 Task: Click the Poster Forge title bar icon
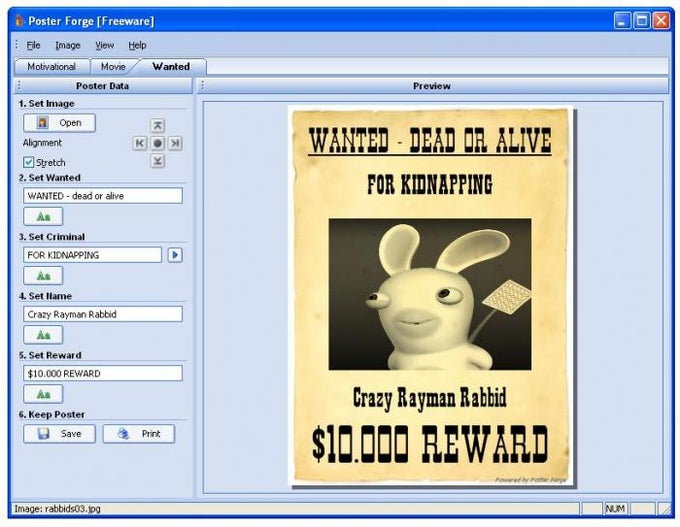click(19, 21)
